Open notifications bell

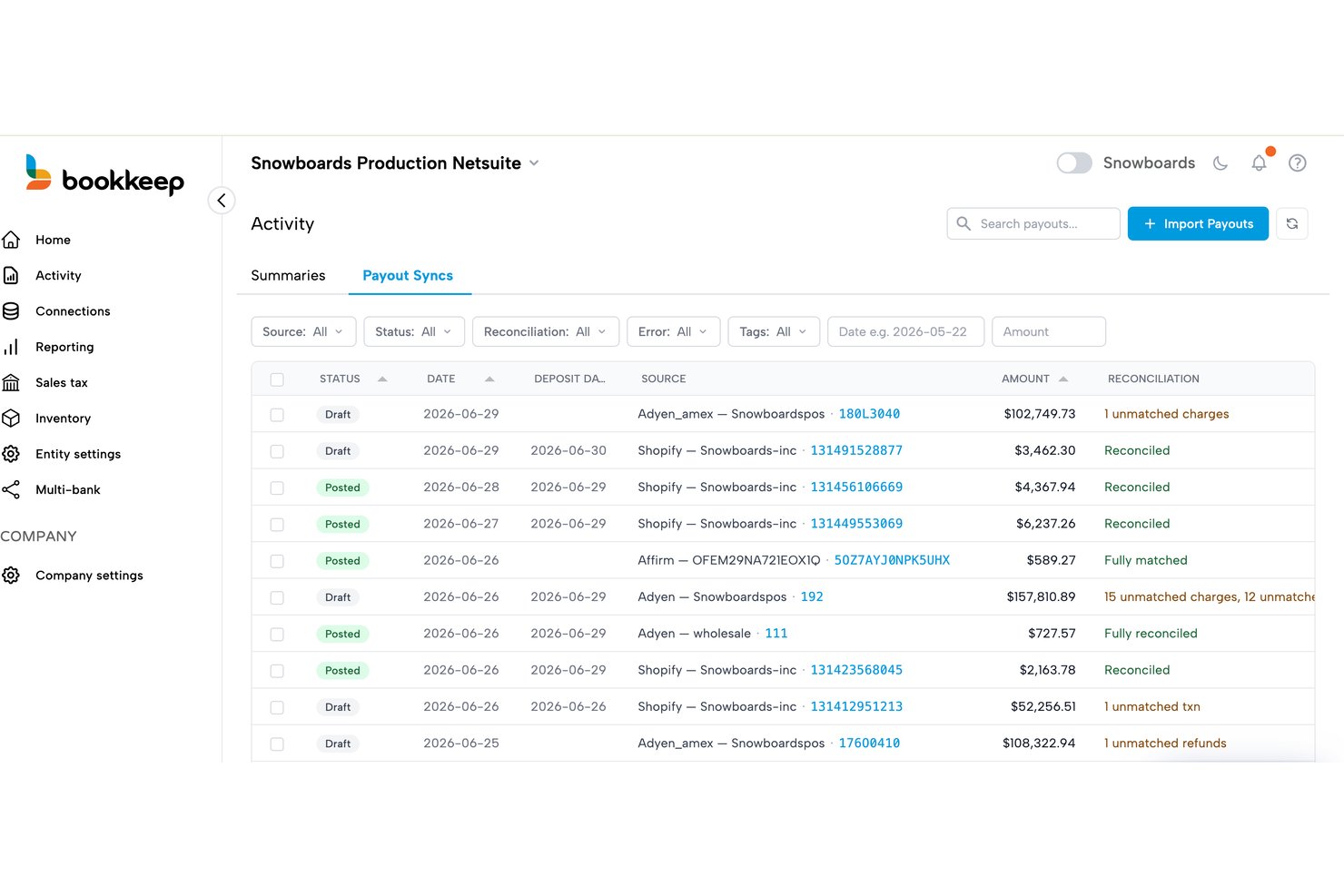click(x=1260, y=162)
